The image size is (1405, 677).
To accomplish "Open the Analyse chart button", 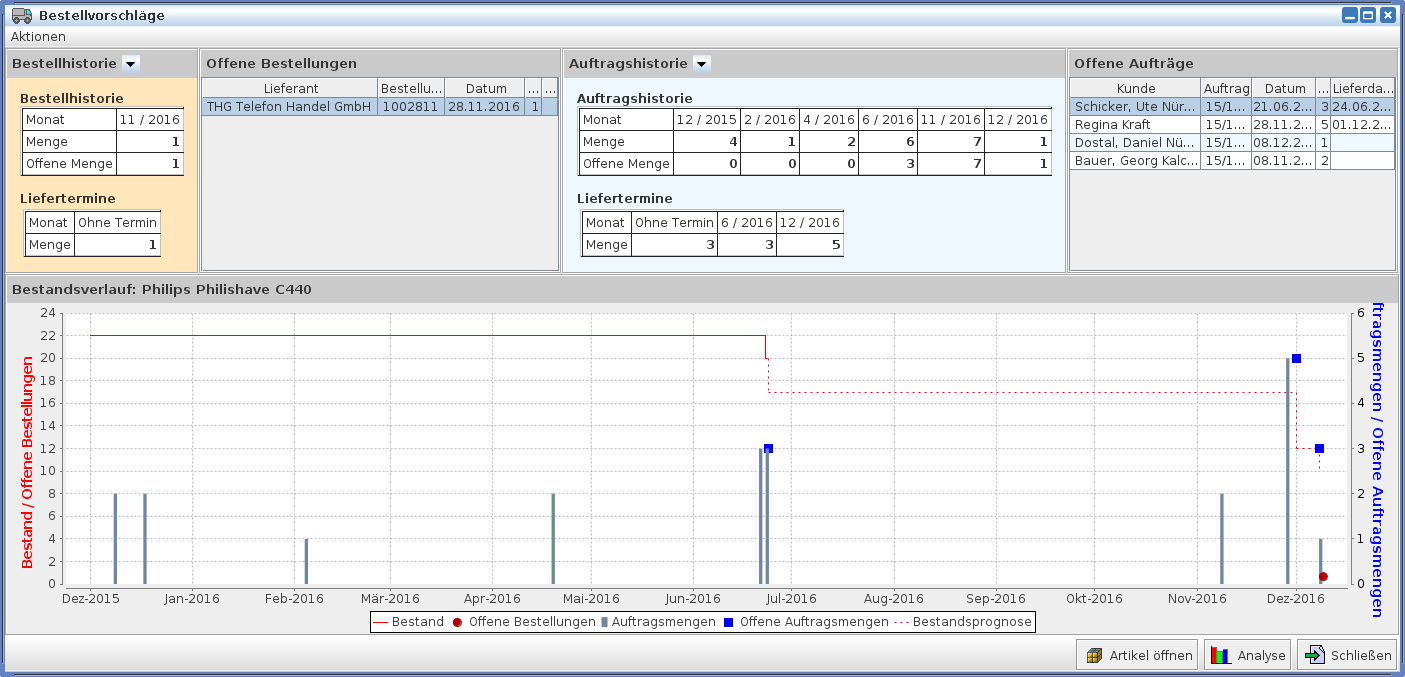I will click(x=1247, y=656).
